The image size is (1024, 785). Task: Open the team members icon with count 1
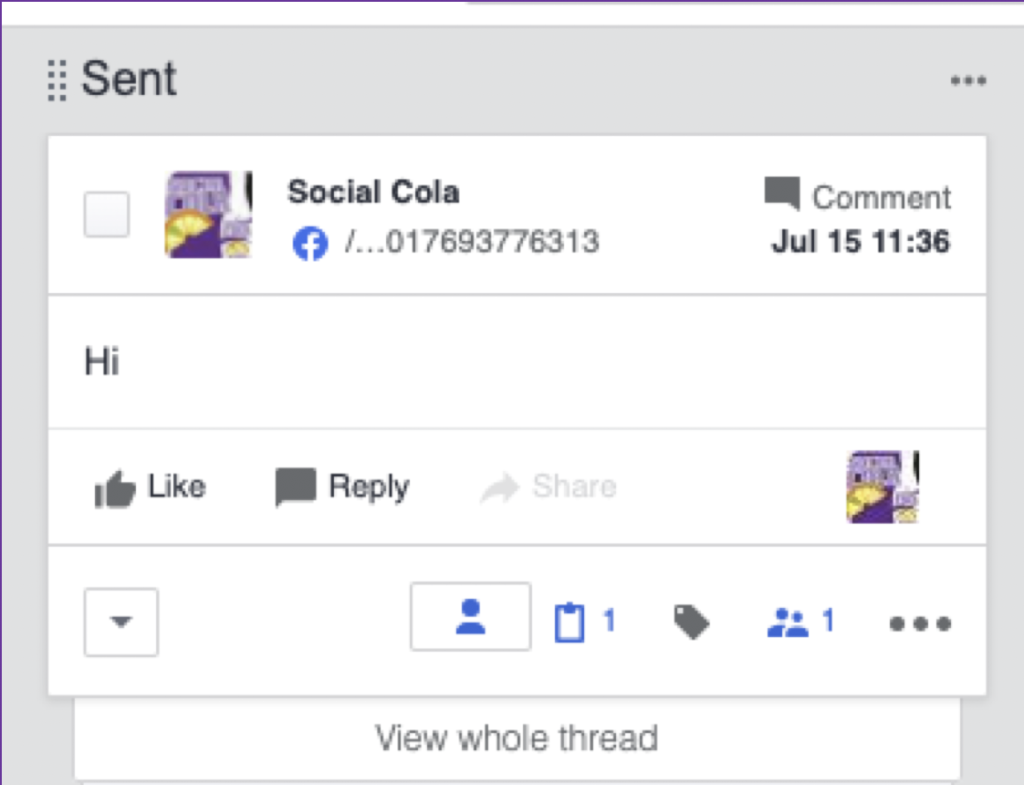[x=799, y=623]
